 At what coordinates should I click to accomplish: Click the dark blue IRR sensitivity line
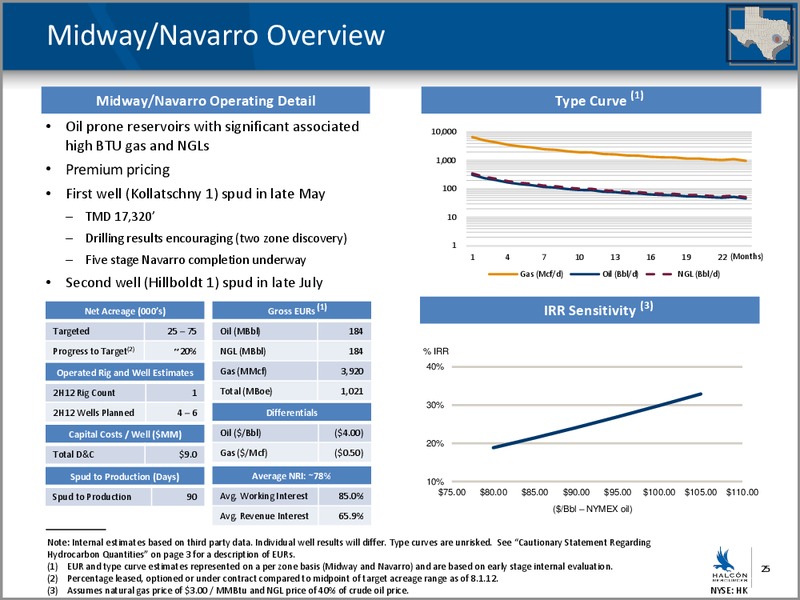597,421
